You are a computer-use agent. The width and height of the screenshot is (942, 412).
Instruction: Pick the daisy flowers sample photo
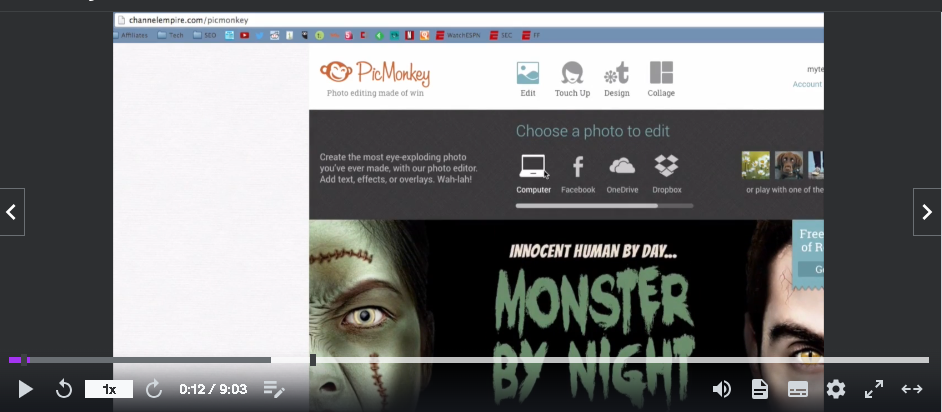756,165
